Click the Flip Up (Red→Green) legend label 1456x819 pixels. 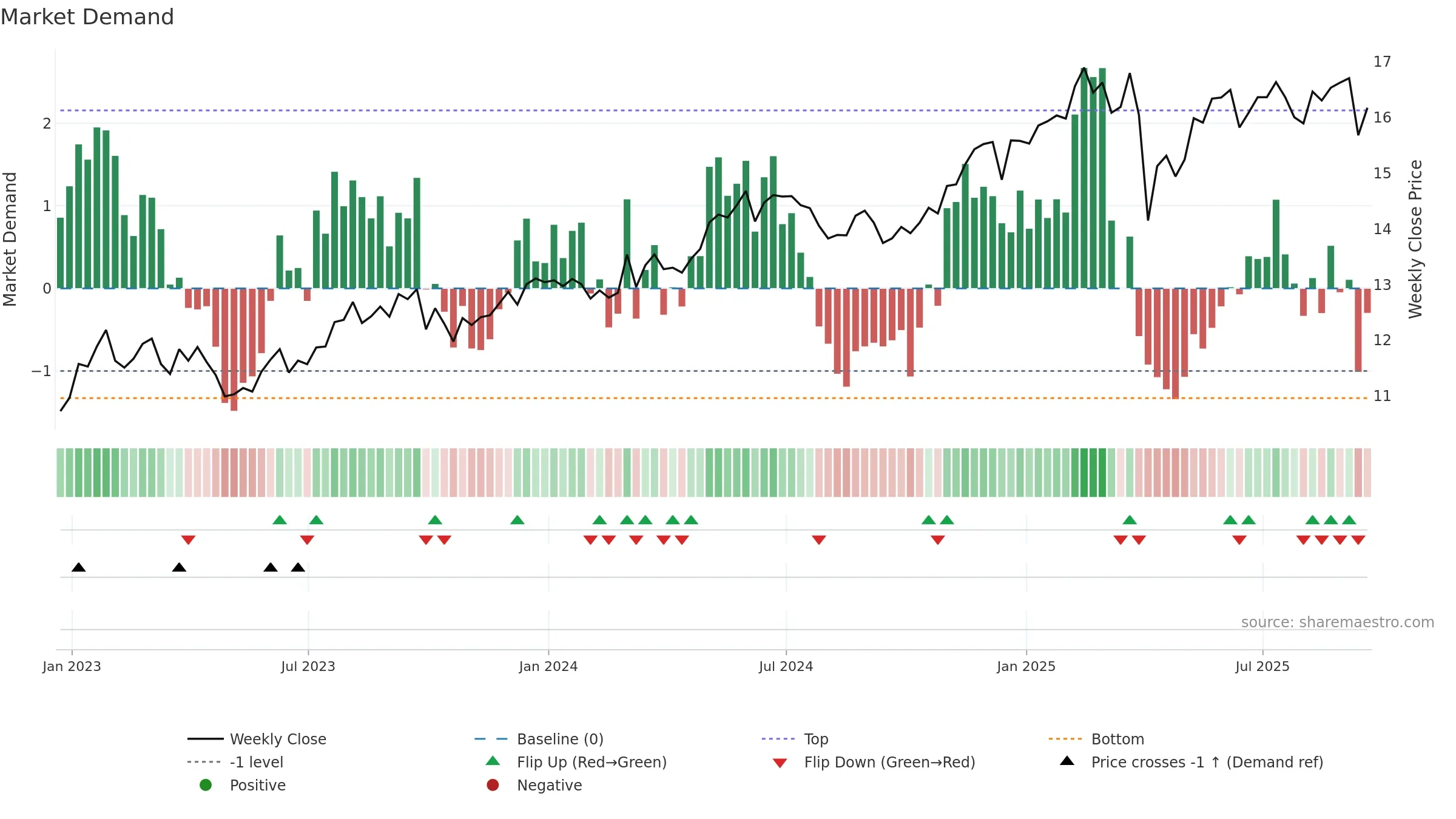pos(591,762)
